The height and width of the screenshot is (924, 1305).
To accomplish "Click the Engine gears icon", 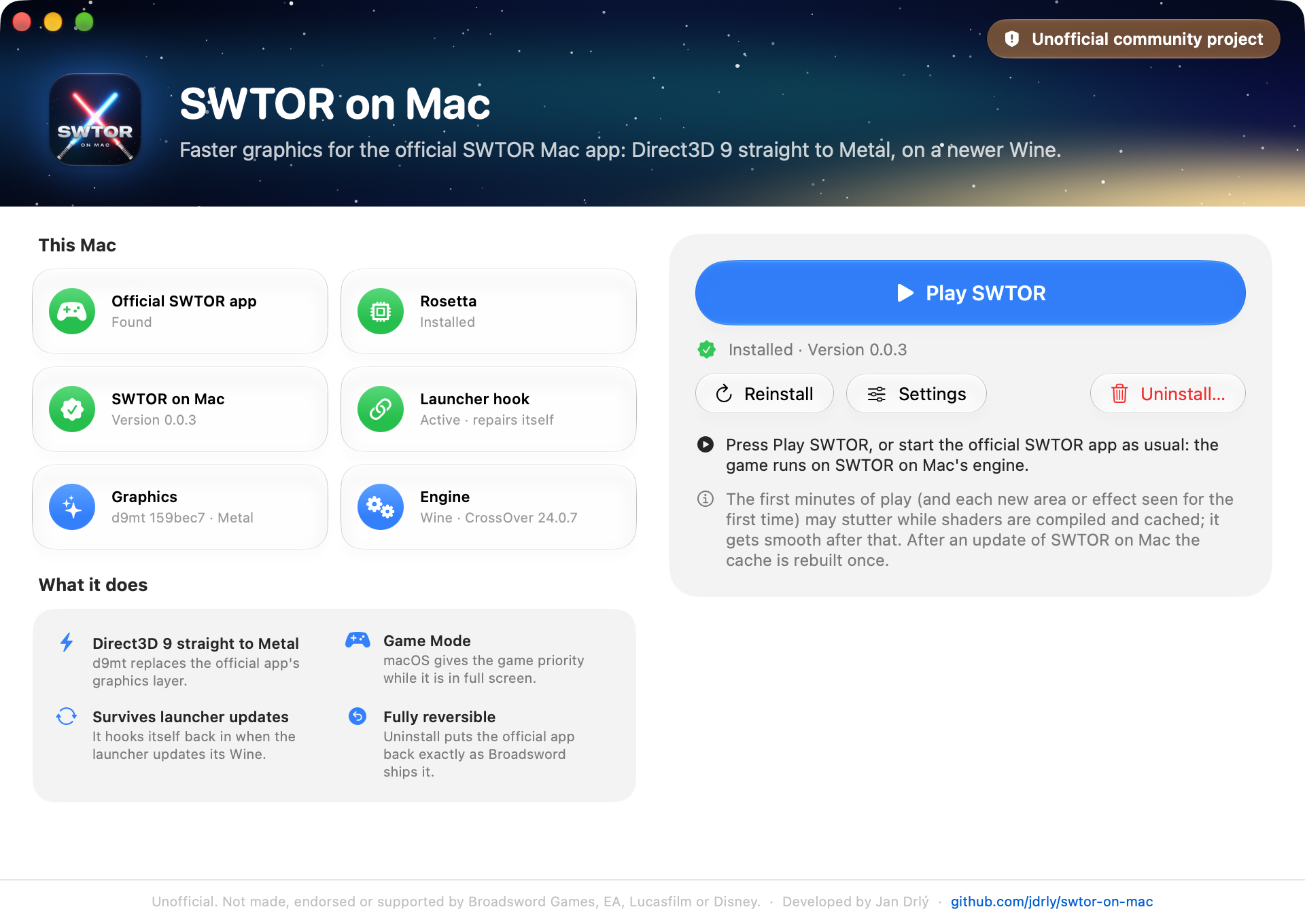I will point(381,507).
